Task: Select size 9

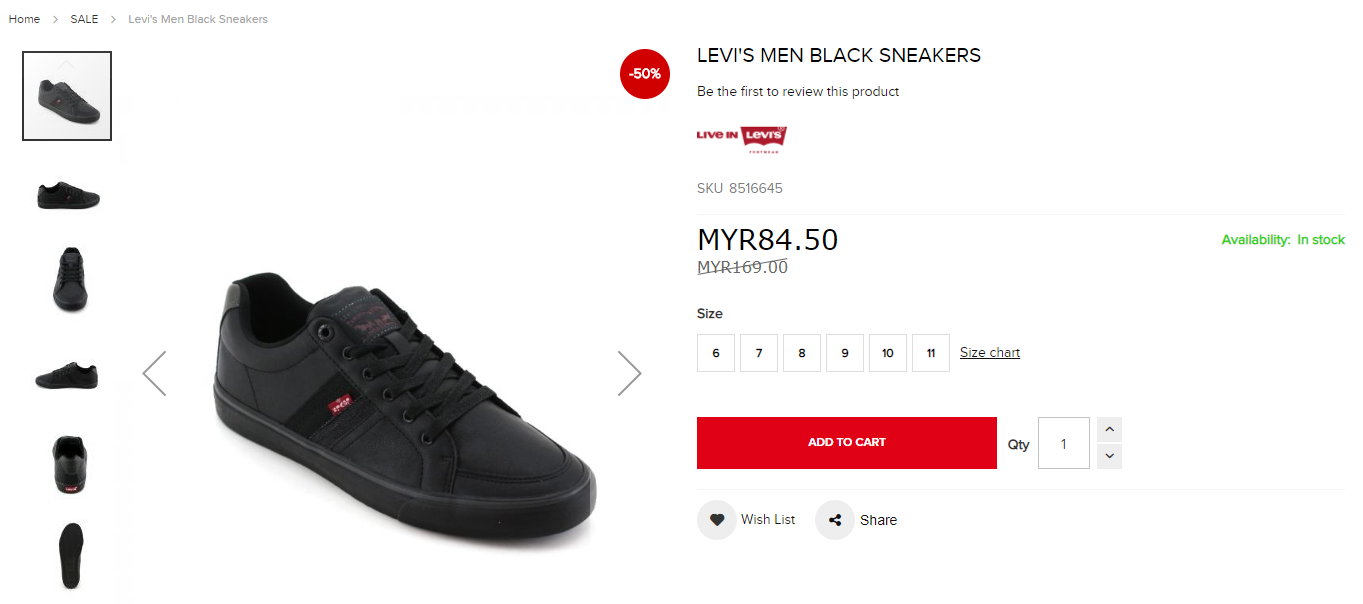Action: (845, 353)
